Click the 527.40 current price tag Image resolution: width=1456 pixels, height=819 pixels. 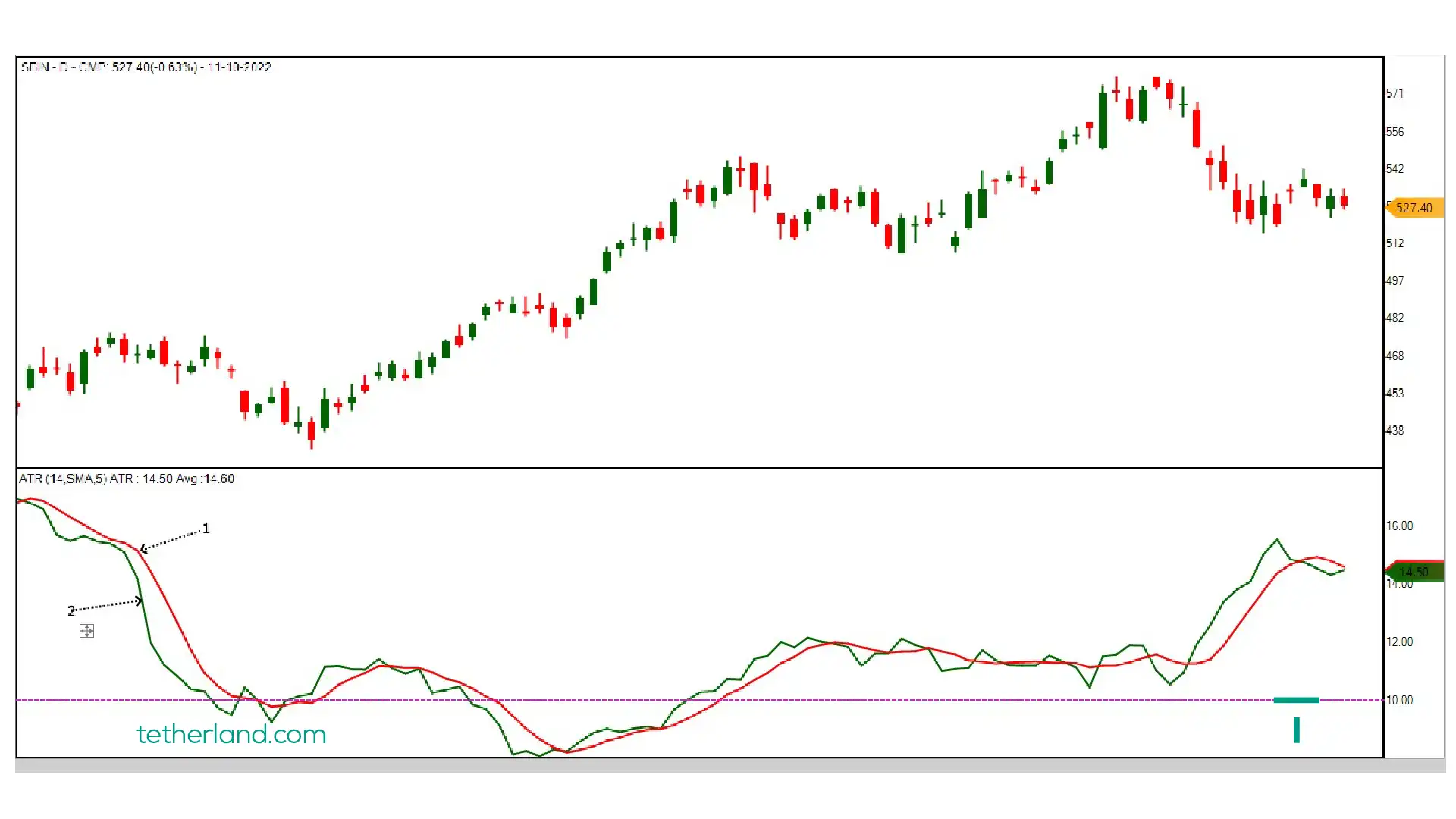pos(1414,208)
